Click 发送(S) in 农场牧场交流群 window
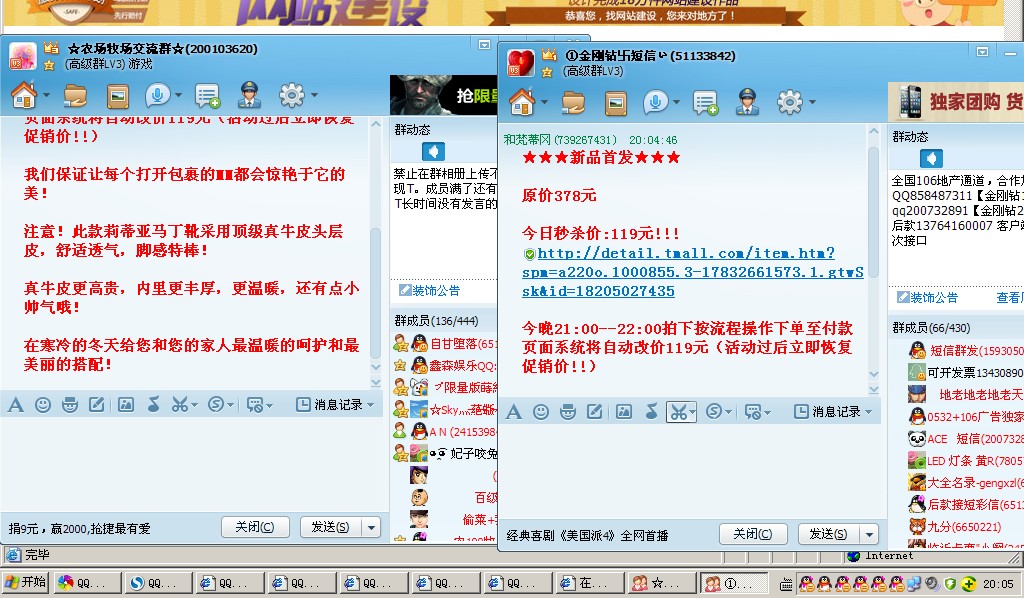This screenshot has width=1024, height=598. pos(330,527)
